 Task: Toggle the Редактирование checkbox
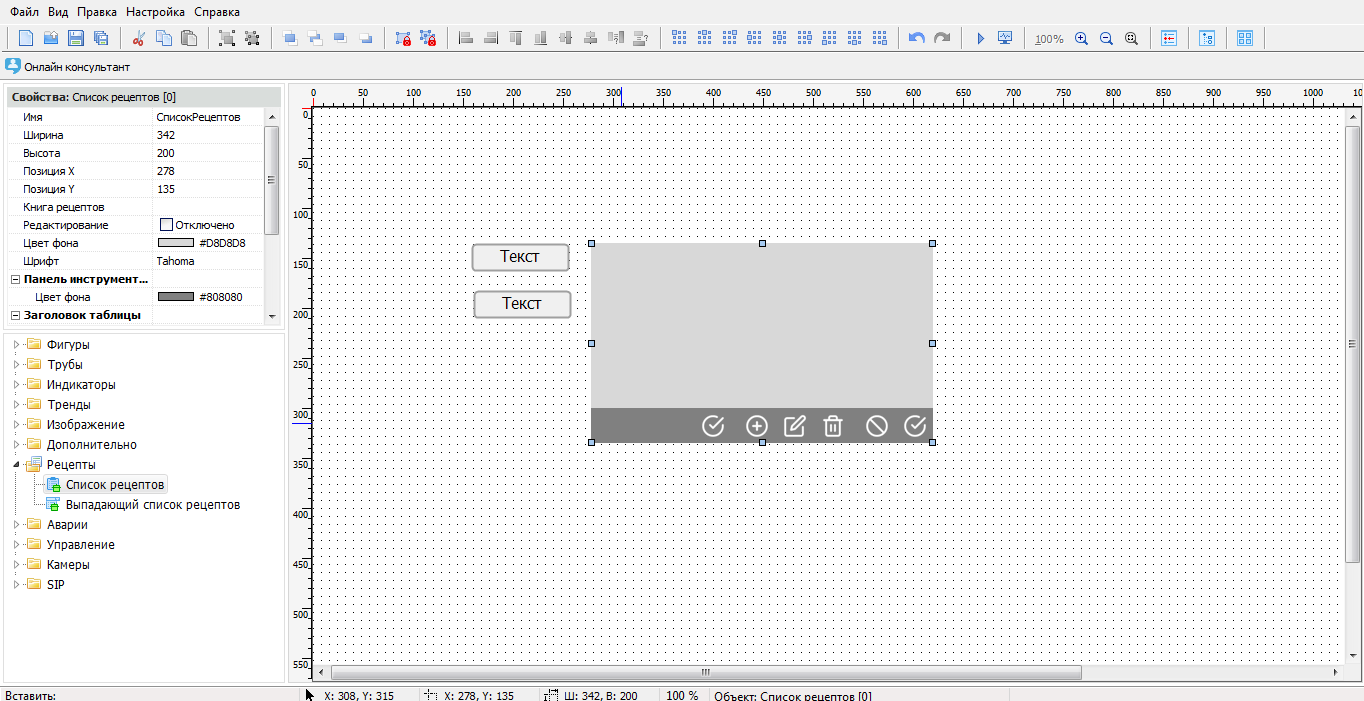[x=167, y=225]
